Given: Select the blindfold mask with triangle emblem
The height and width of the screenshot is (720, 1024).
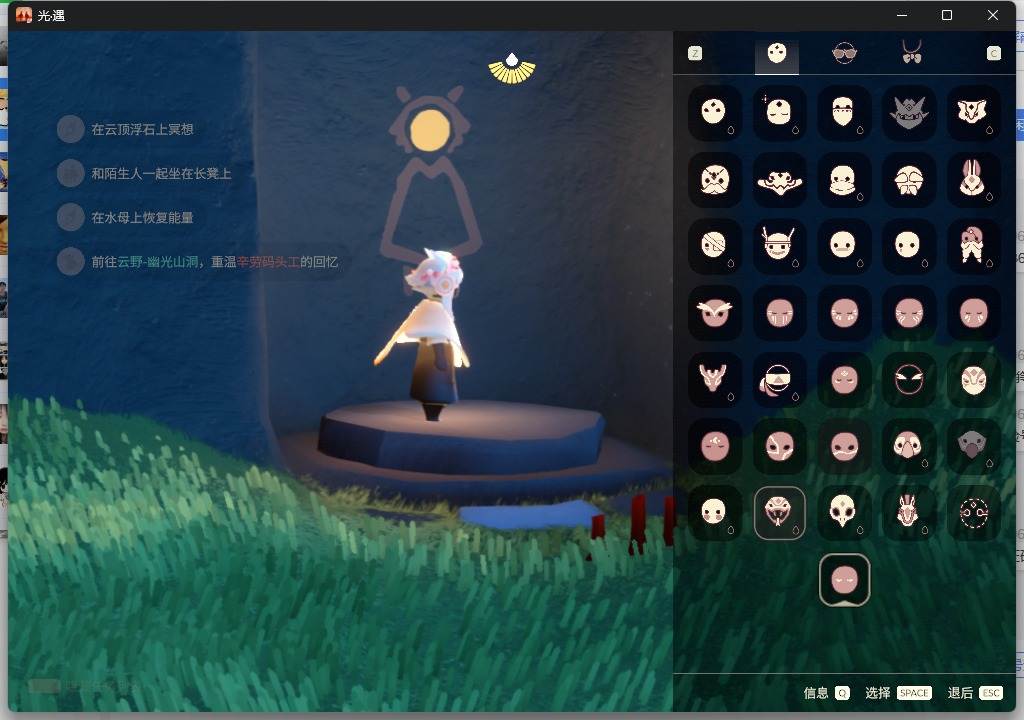Looking at the screenshot, I should point(779,380).
